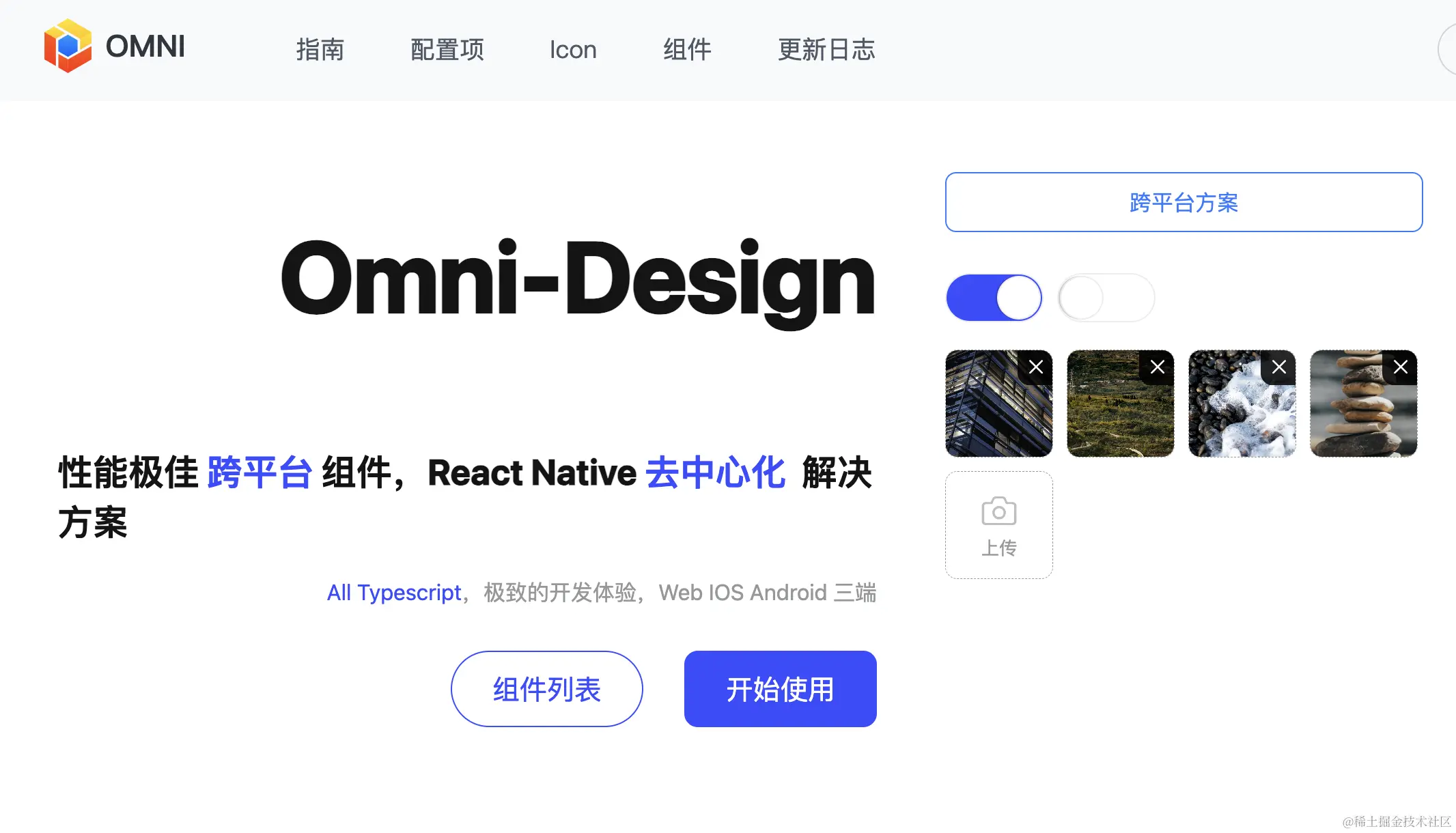This screenshot has height=833, width=1456.
Task: Open the 指南 menu item
Action: [x=320, y=49]
